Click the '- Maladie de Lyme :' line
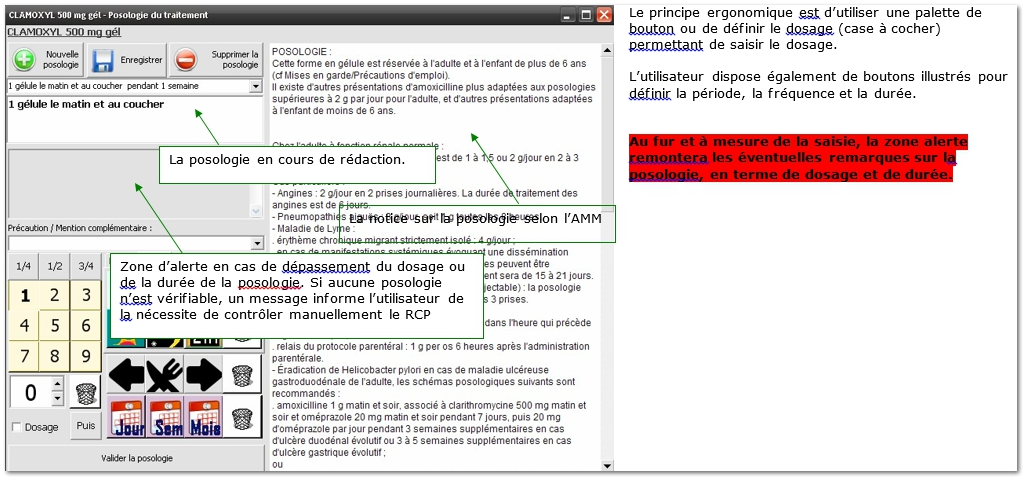1026x480 pixels. pos(313,228)
